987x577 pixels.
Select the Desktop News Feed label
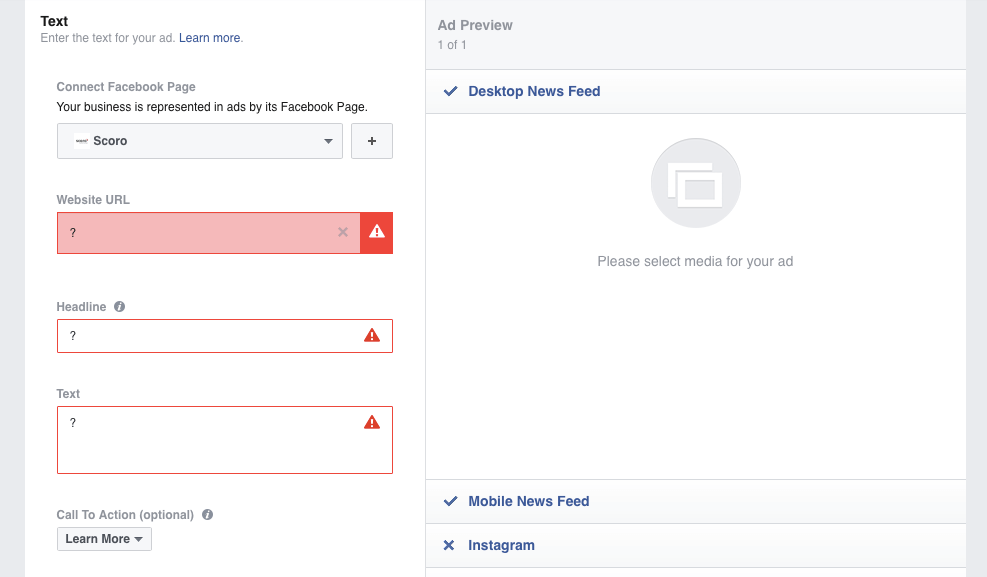coord(534,91)
